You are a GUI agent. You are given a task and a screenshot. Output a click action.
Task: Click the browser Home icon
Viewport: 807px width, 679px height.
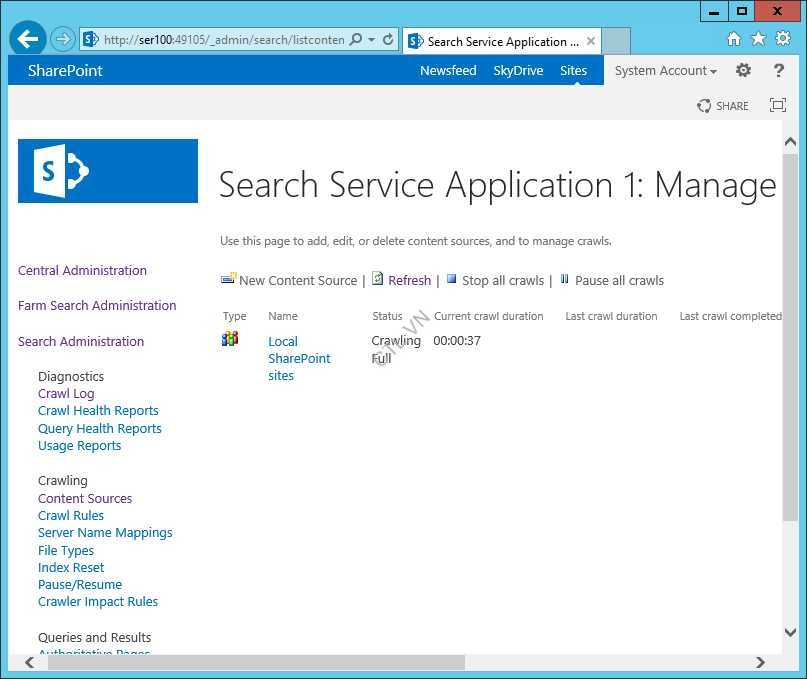click(733, 39)
